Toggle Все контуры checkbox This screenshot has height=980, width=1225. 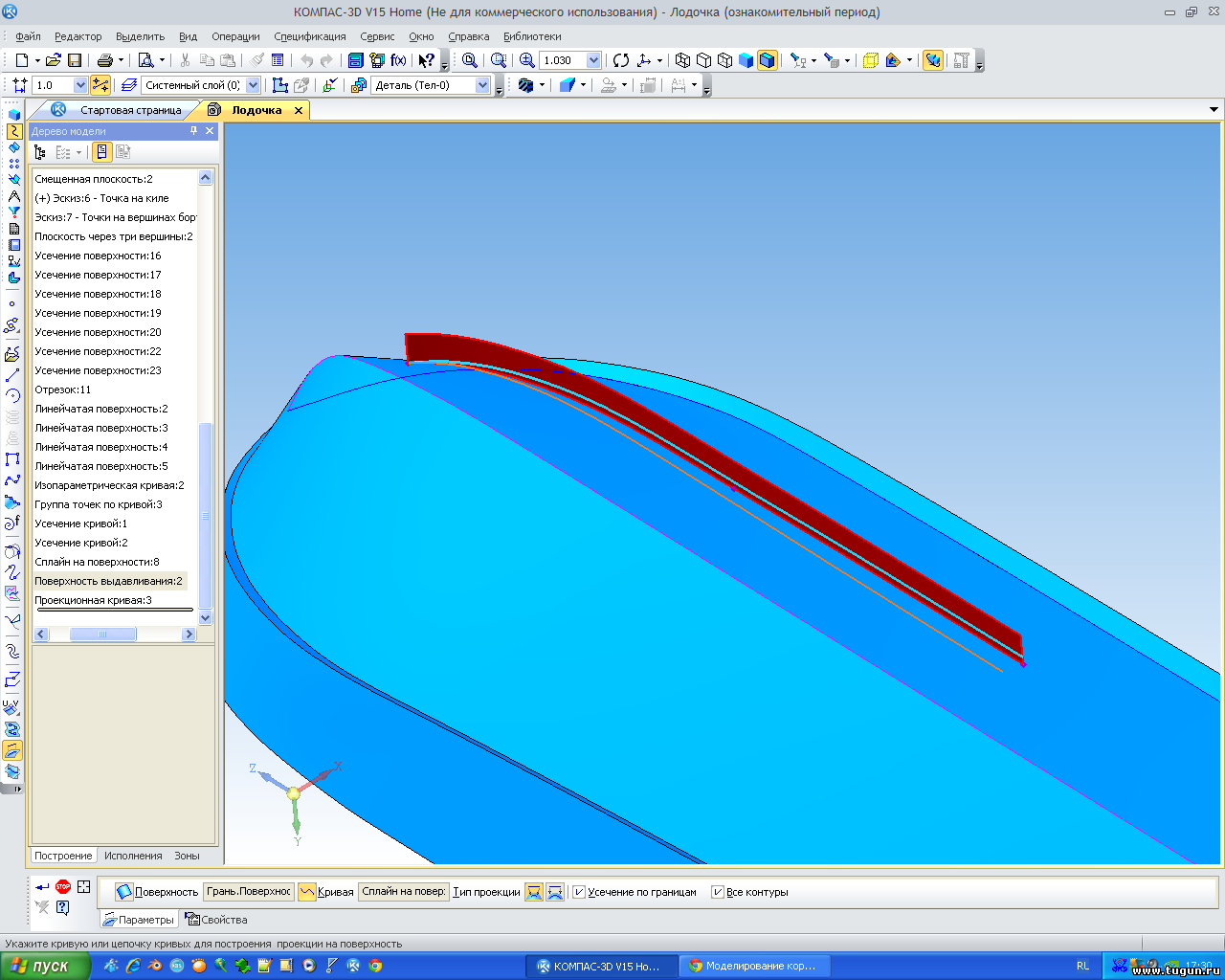718,892
